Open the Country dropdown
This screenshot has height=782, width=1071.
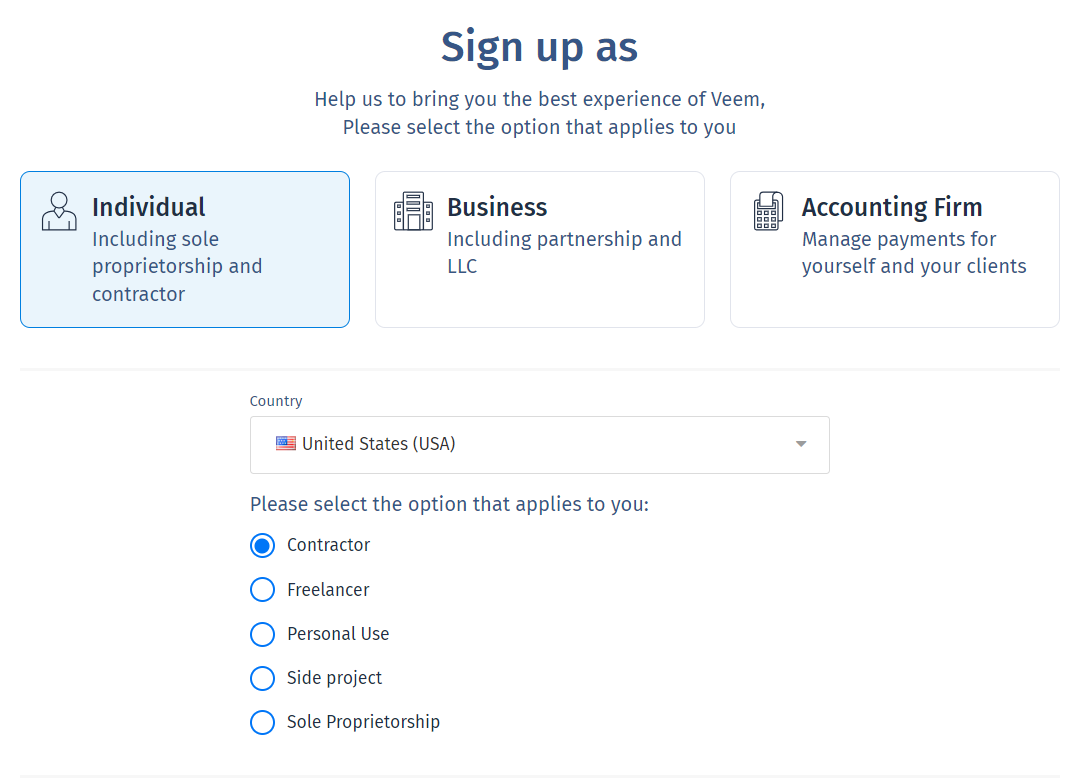(x=540, y=444)
